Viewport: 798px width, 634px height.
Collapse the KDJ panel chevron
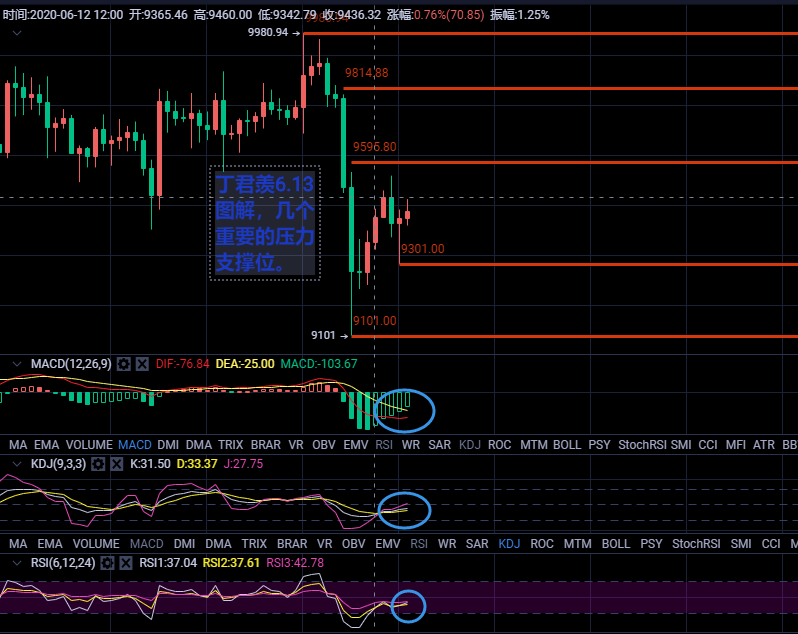(x=17, y=464)
